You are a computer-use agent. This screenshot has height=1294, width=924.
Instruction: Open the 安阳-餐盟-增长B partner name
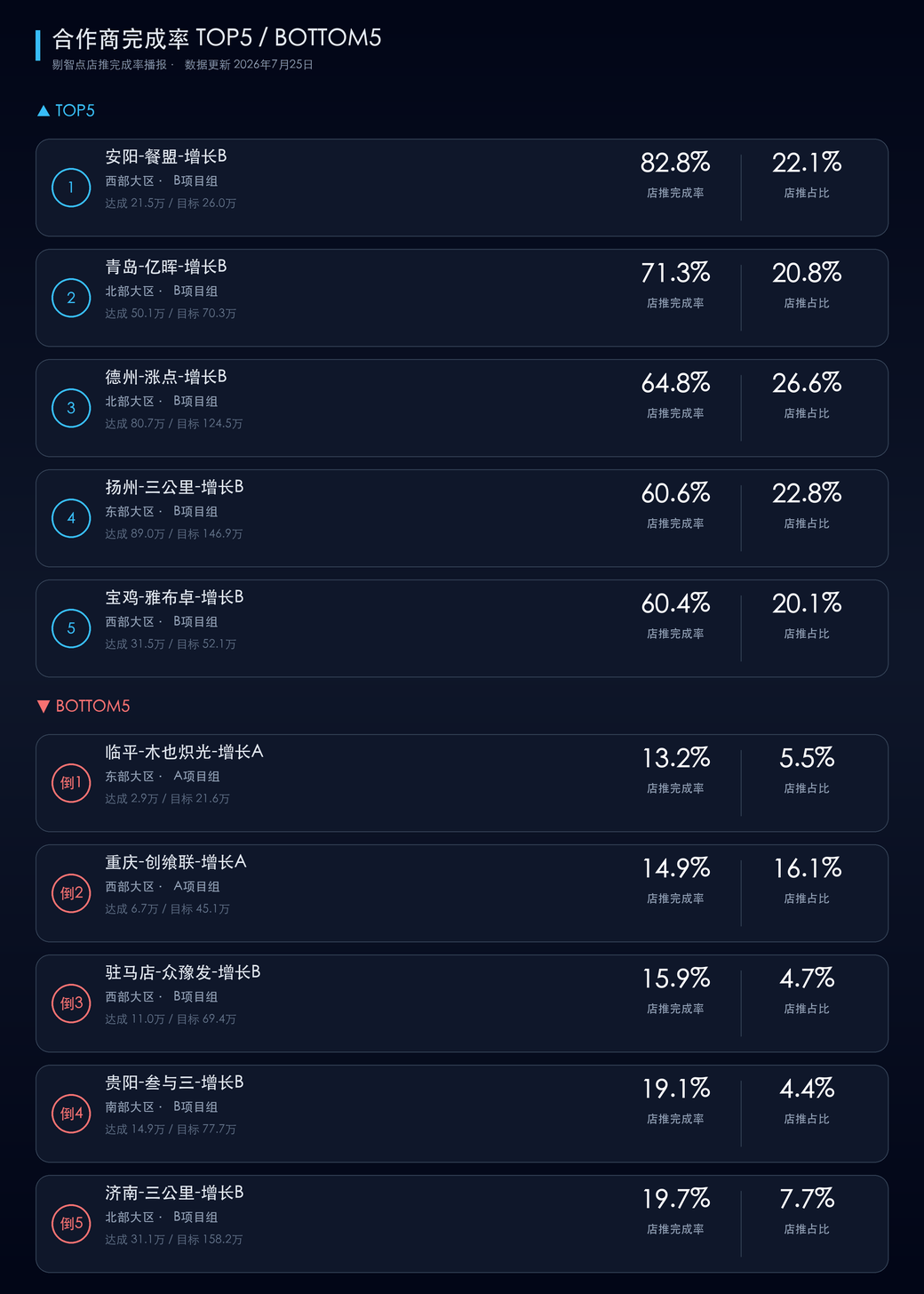[166, 156]
